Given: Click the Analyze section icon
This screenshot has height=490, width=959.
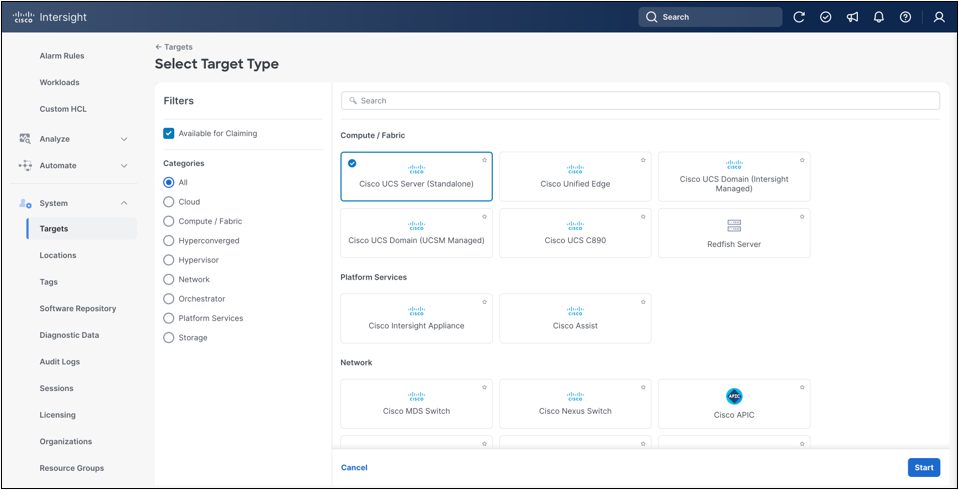Looking at the screenshot, I should coord(25,139).
